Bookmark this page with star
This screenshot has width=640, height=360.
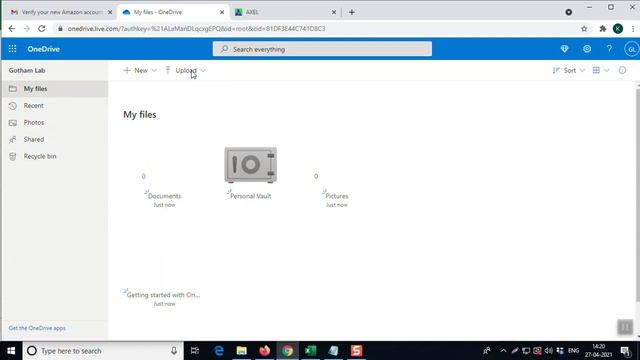point(584,29)
